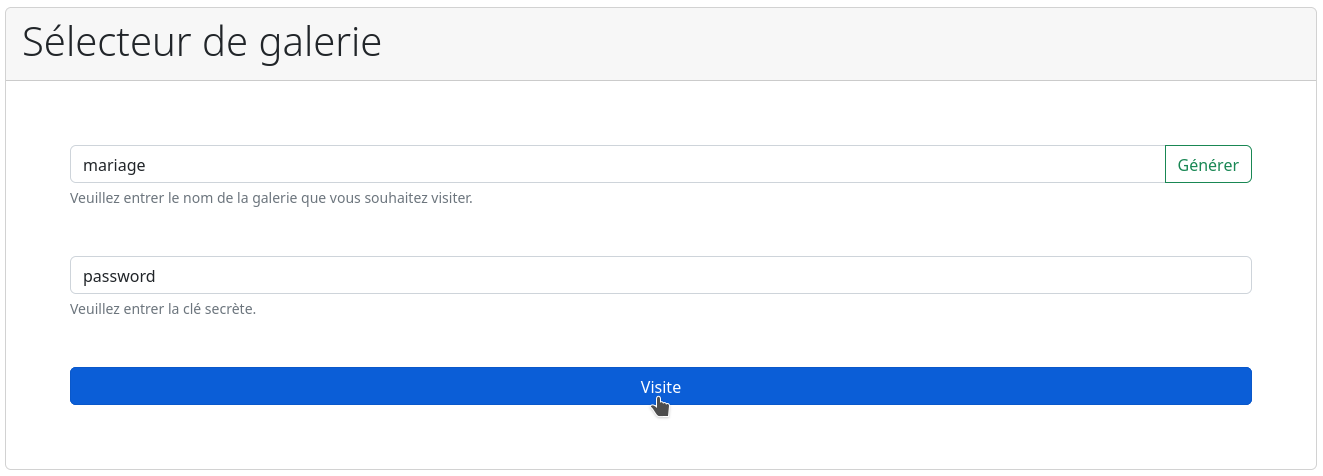Click the green Générer button
The width and height of the screenshot is (1323, 476).
point(1208,165)
